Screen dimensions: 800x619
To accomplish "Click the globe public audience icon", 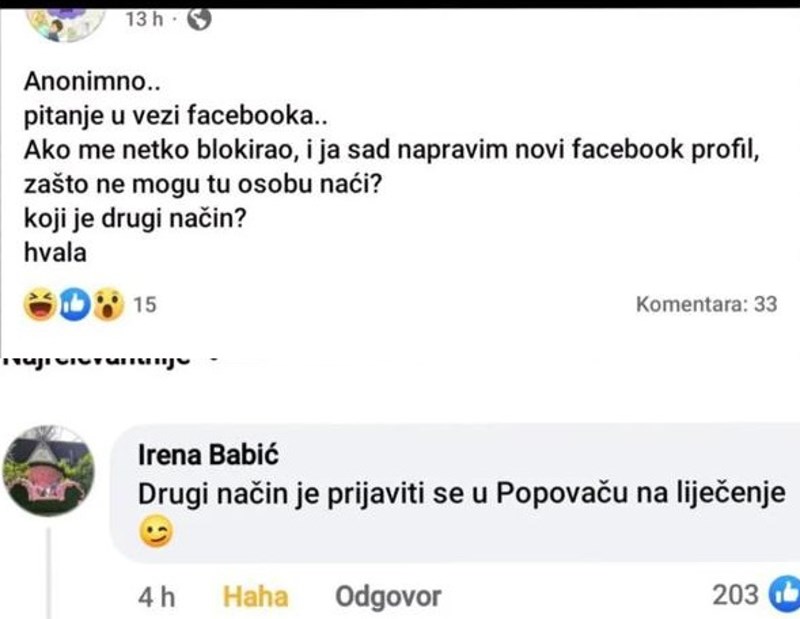I will pyautogui.click(x=199, y=20).
